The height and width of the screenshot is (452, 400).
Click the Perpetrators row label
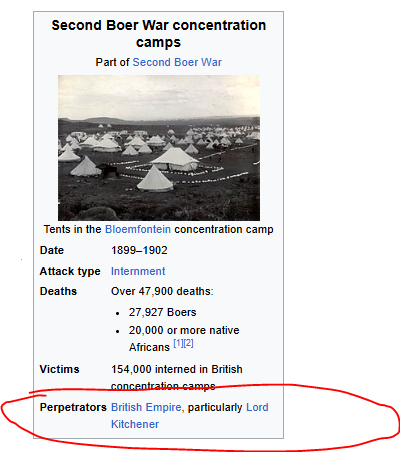click(73, 407)
